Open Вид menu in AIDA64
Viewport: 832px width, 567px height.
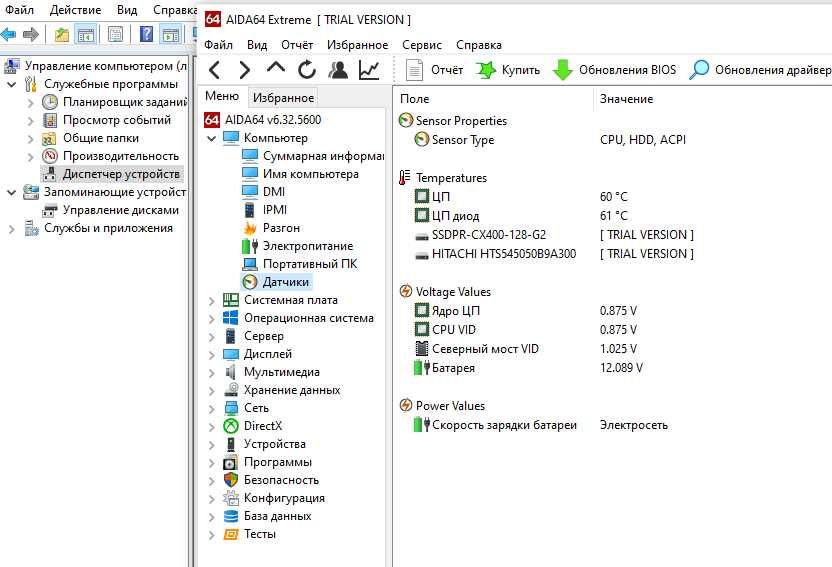[257, 45]
